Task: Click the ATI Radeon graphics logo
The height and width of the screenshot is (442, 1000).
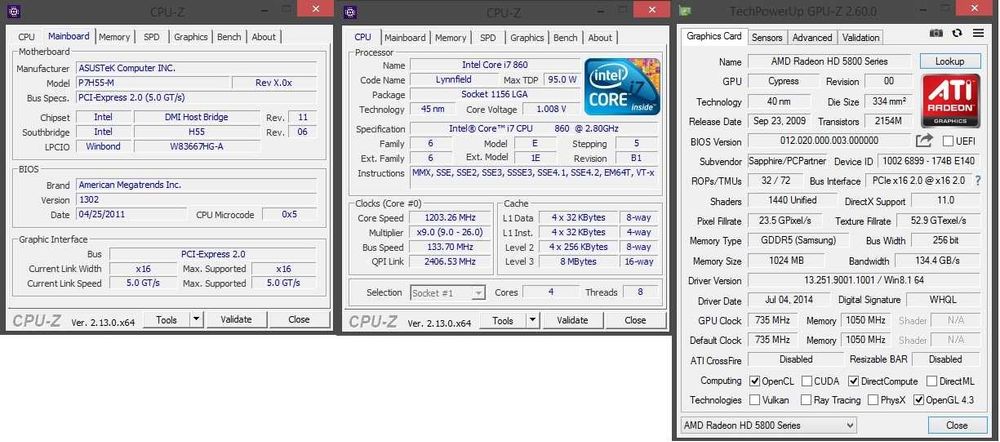Action: [x=950, y=101]
